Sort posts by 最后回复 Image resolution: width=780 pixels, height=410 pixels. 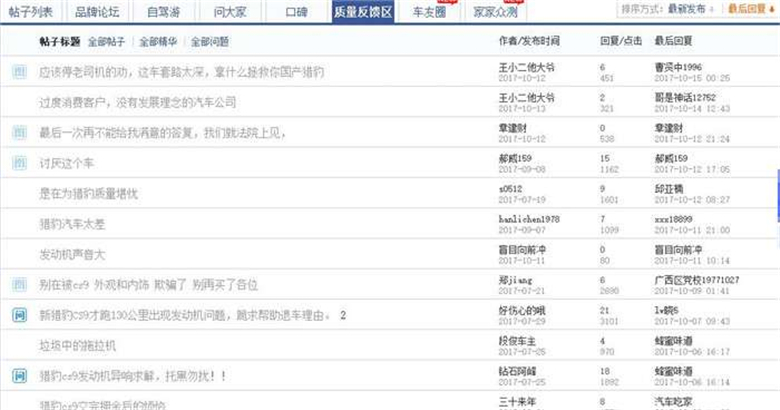tap(747, 9)
